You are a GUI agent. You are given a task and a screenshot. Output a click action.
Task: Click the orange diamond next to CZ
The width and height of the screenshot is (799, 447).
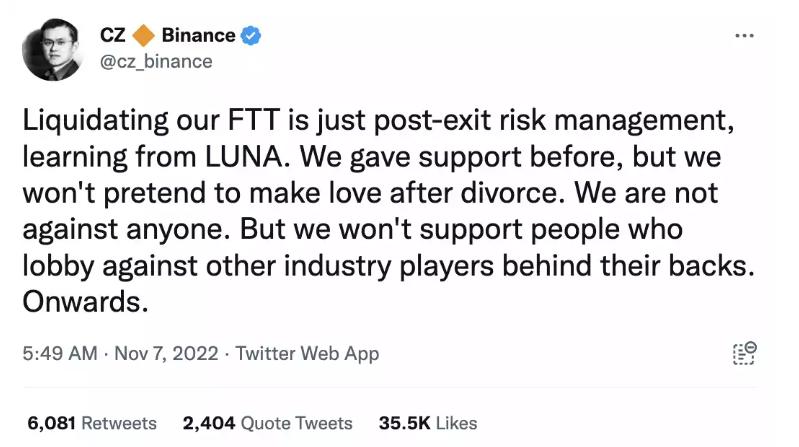click(x=144, y=36)
